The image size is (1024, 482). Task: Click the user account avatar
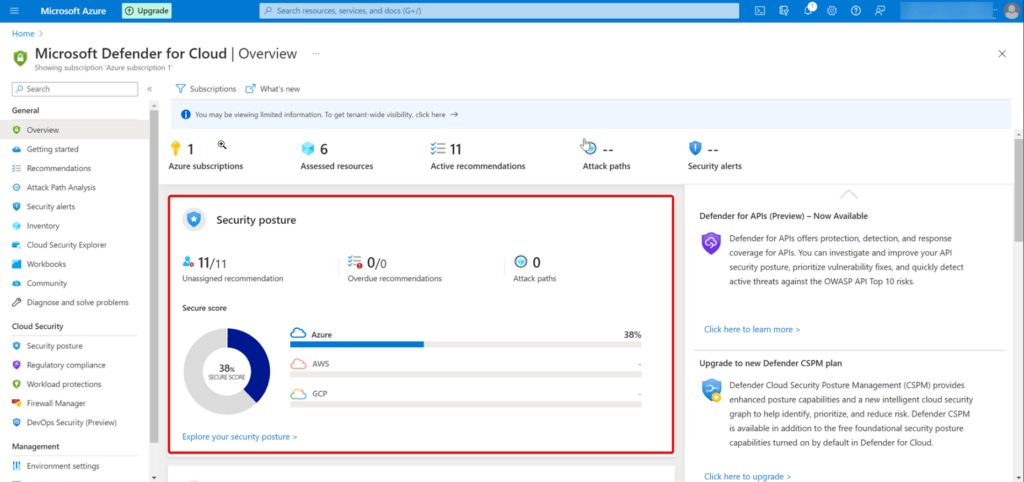click(x=1011, y=11)
